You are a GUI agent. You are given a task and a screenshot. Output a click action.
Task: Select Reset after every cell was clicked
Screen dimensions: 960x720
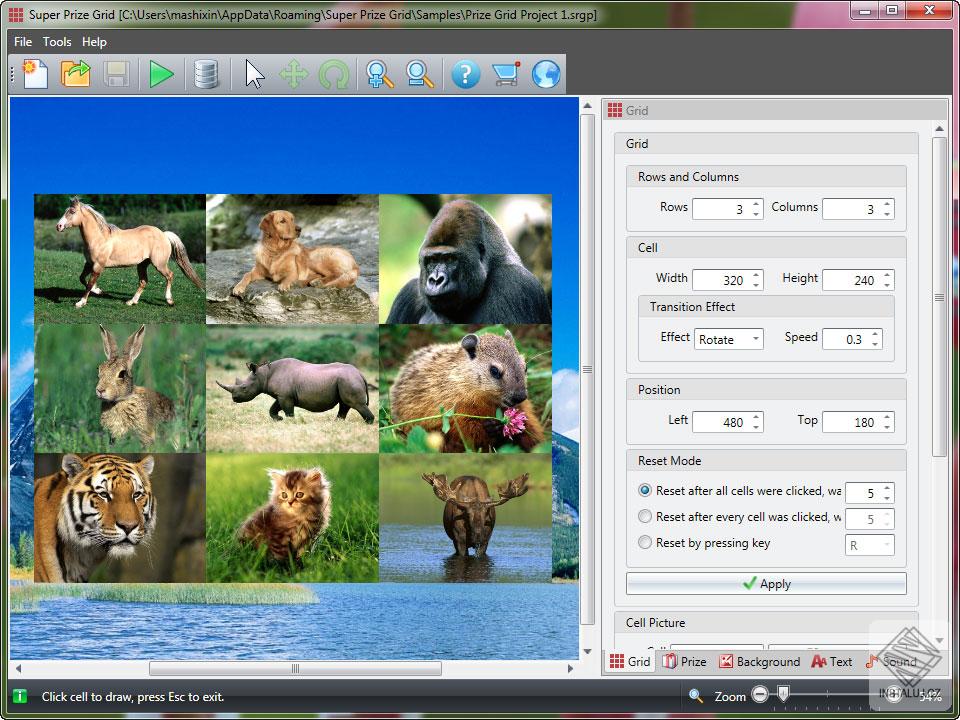point(645,517)
